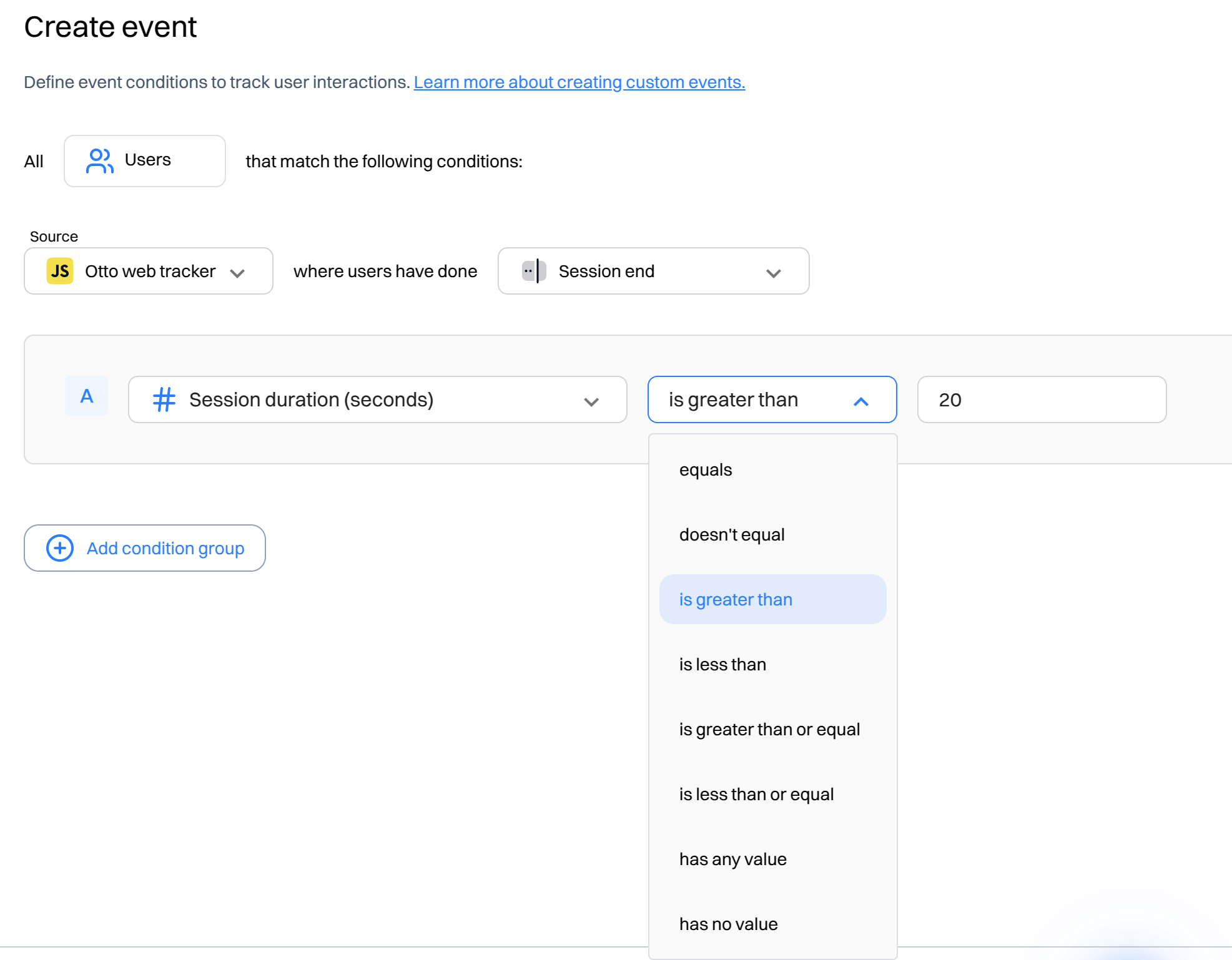Pick 'is less than' operator

pyautogui.click(x=773, y=664)
